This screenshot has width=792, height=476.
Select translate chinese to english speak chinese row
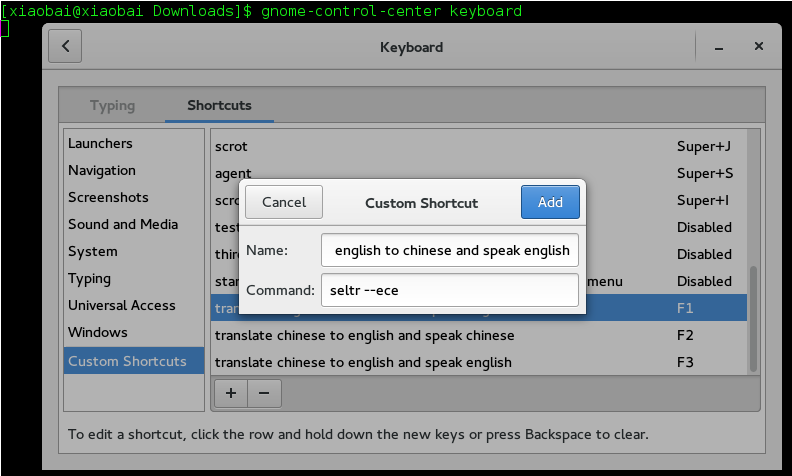click(478, 336)
